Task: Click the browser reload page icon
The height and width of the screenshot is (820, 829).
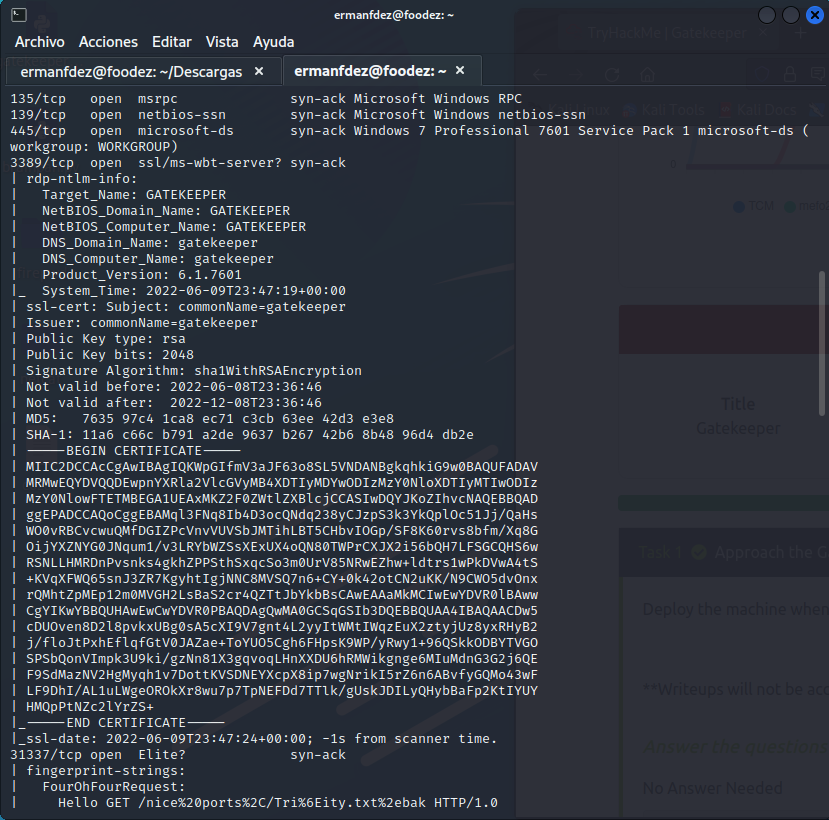Action: (x=612, y=75)
